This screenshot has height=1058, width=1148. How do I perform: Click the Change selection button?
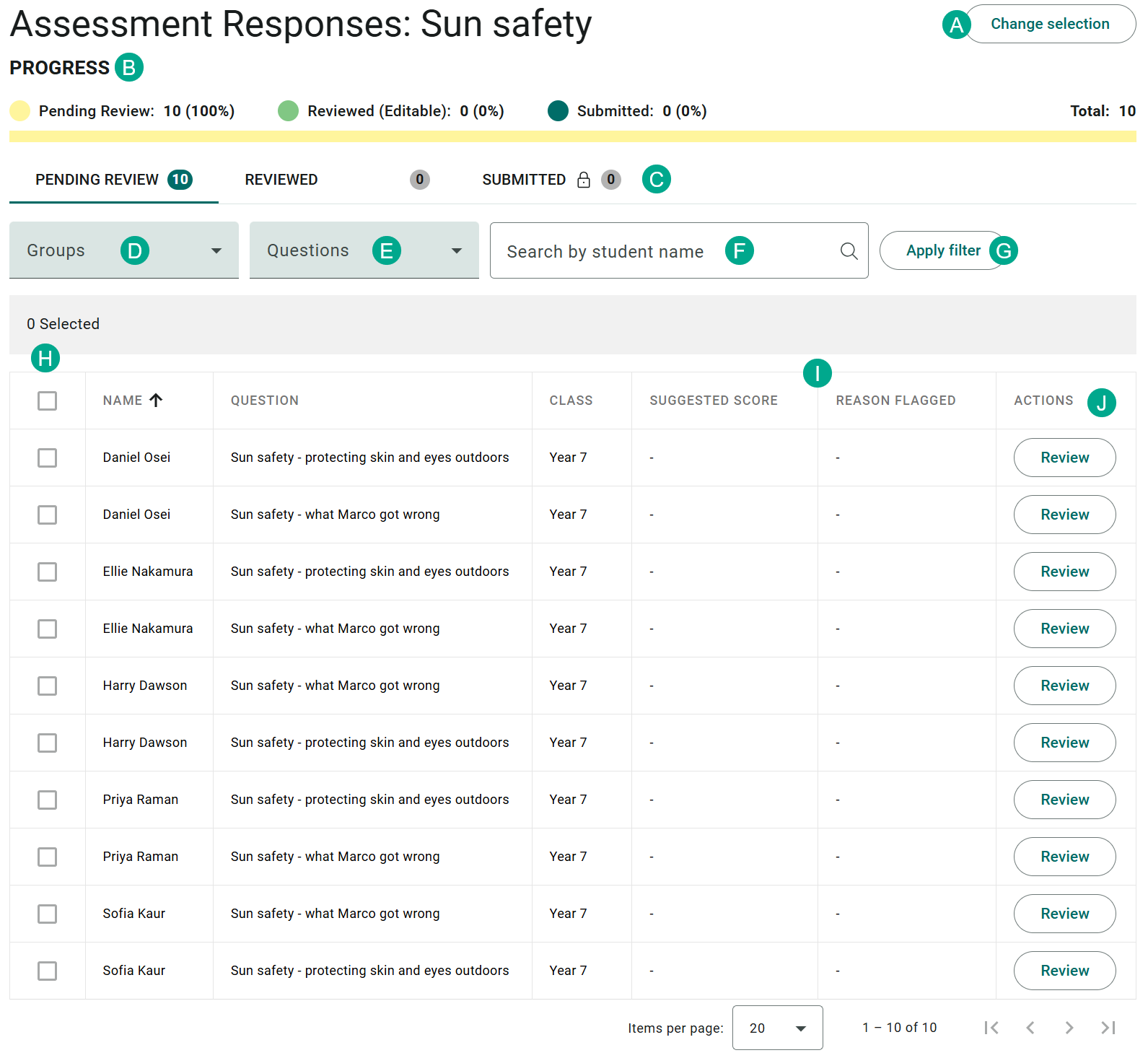[x=1050, y=24]
